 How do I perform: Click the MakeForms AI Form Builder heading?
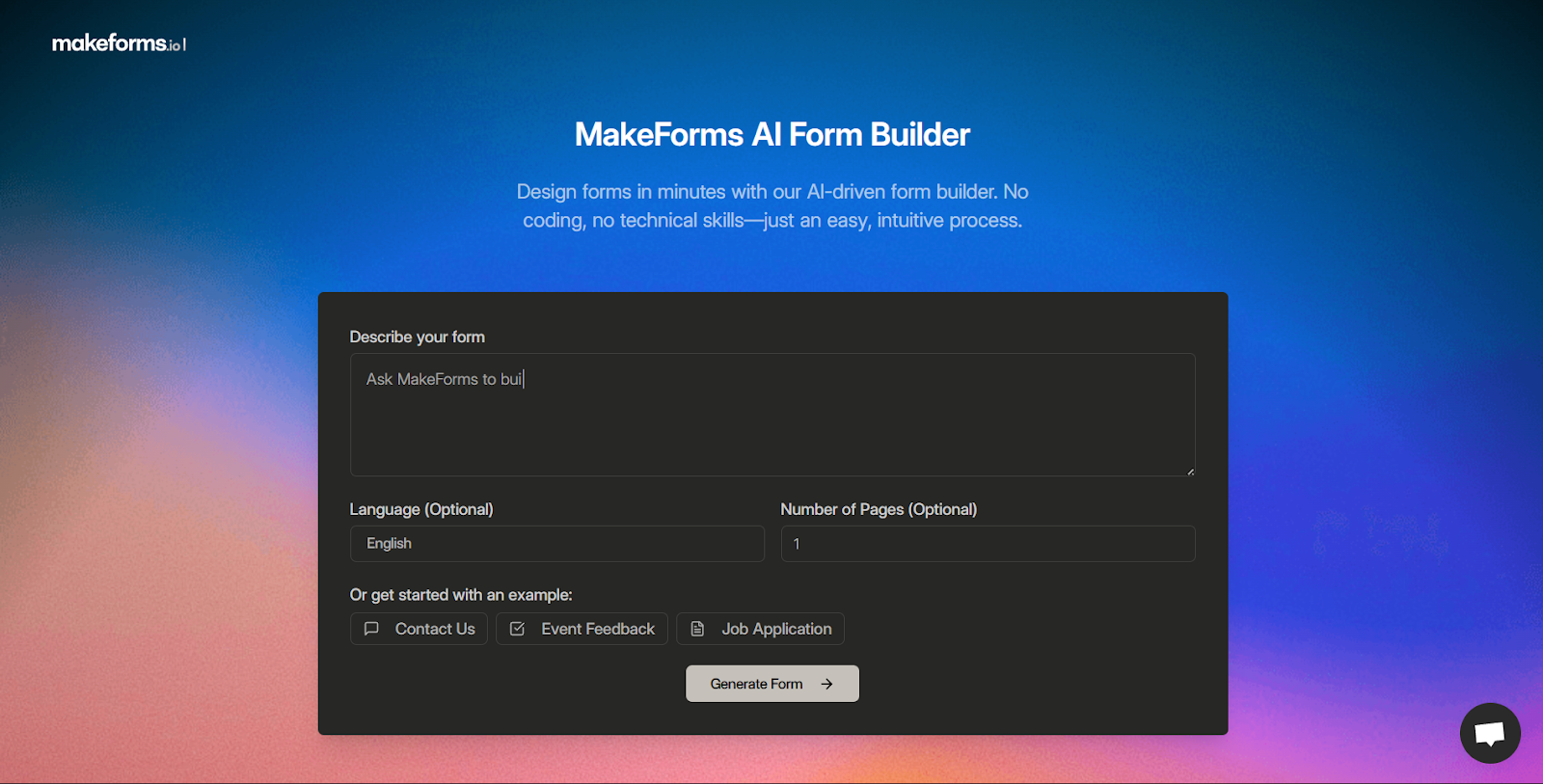point(772,135)
